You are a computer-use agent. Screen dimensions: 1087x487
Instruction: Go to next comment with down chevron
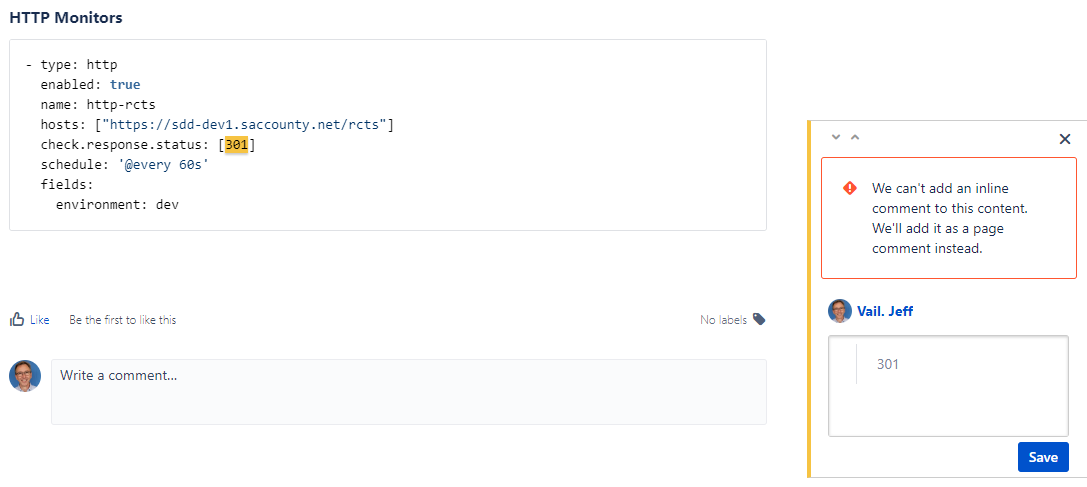coord(836,137)
